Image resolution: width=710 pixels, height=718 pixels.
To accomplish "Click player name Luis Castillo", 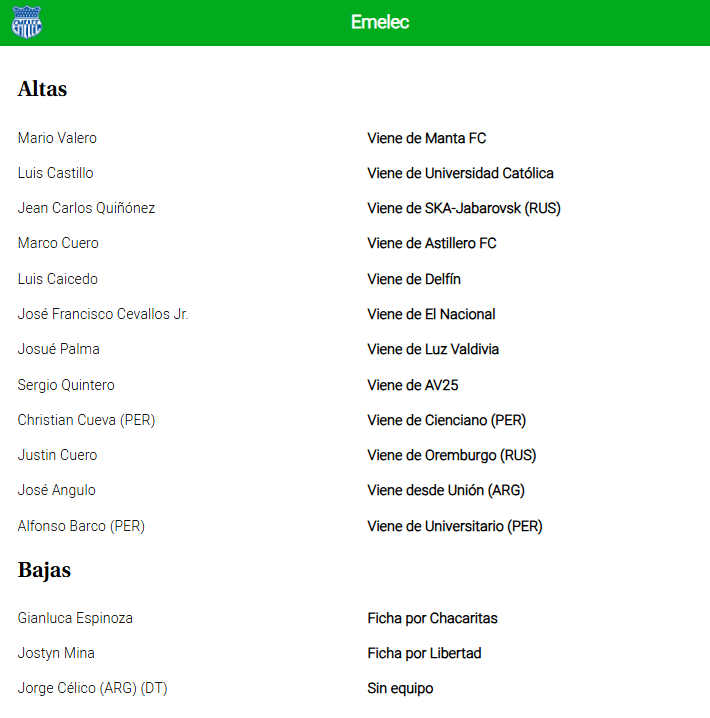I will pyautogui.click(x=55, y=173).
